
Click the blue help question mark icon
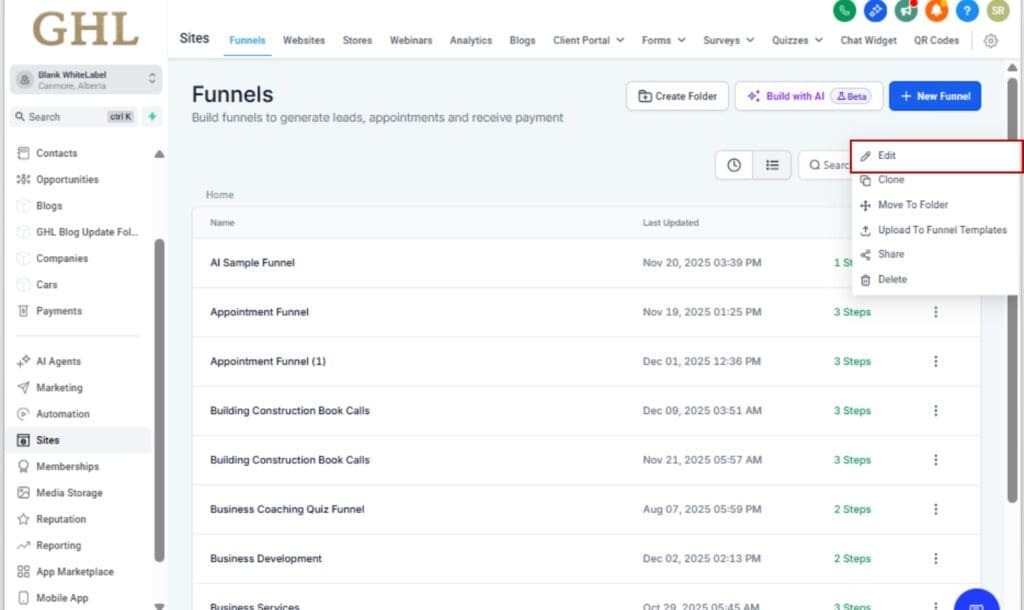click(966, 10)
